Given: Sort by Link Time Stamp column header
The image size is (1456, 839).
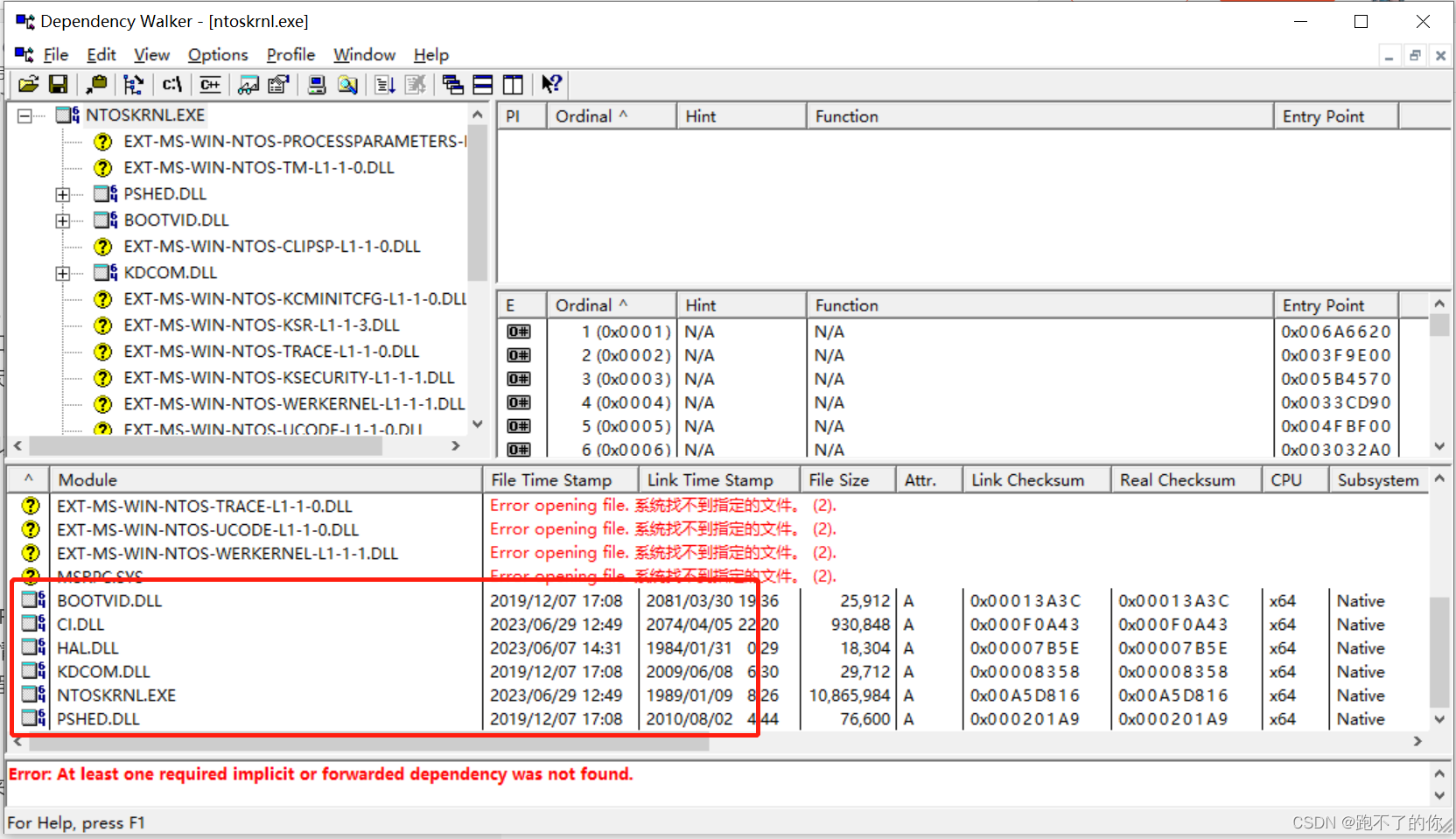Looking at the screenshot, I should point(718,479).
